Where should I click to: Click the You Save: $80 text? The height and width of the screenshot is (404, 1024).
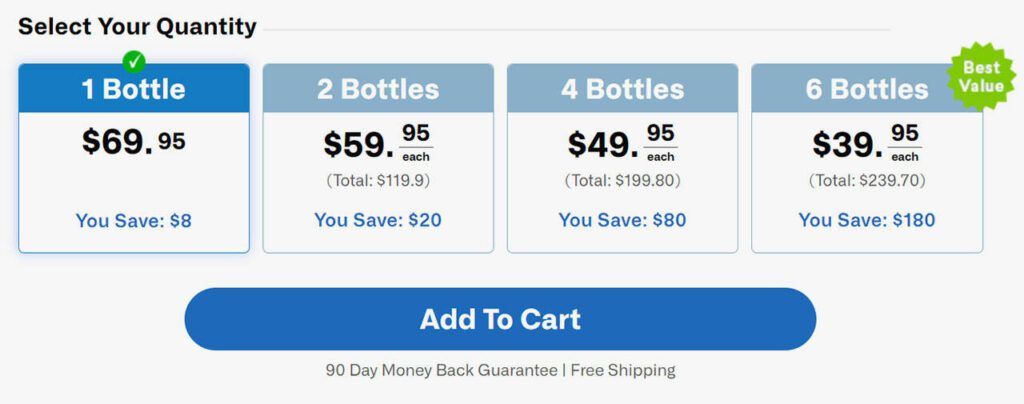coord(622,220)
